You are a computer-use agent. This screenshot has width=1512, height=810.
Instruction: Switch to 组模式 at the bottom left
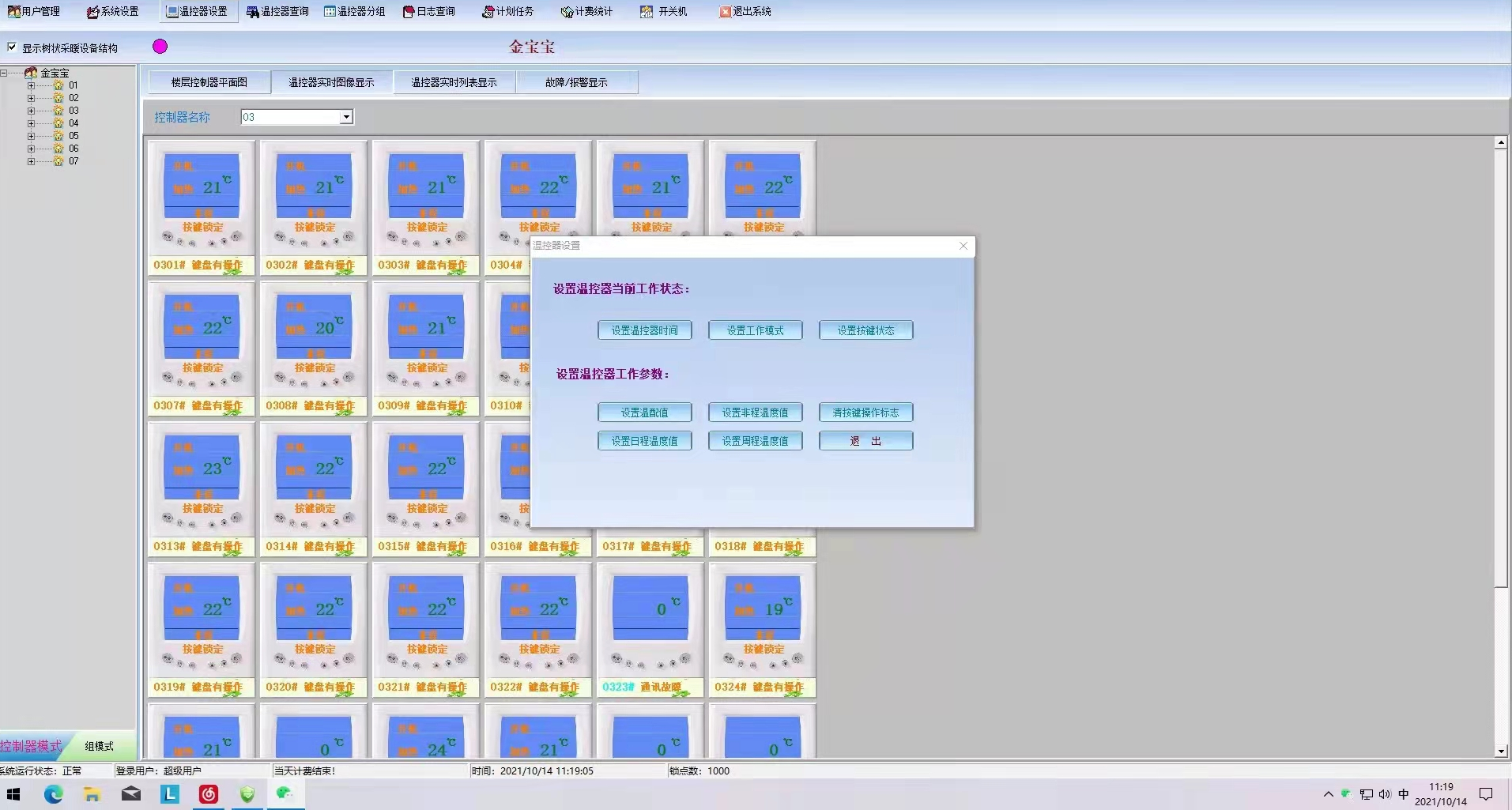(99, 746)
